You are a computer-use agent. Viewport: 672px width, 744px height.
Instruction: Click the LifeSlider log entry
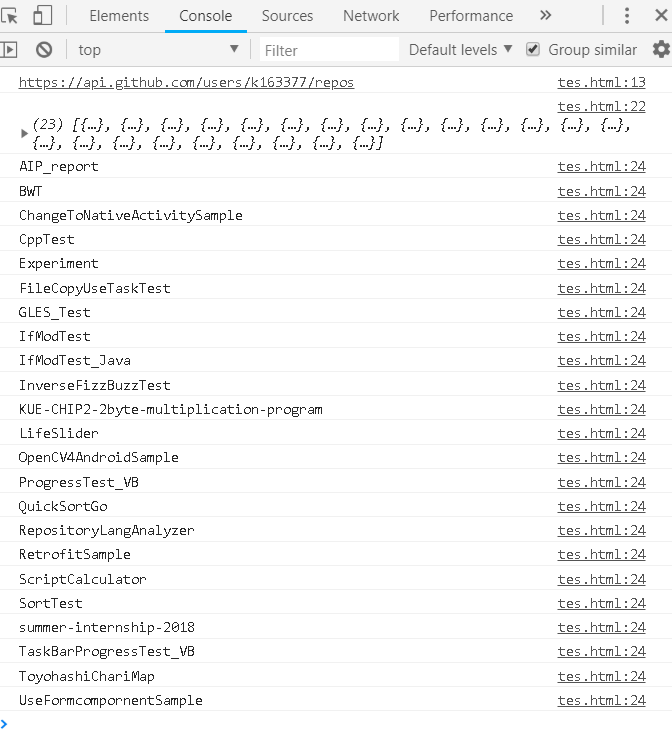click(59, 434)
